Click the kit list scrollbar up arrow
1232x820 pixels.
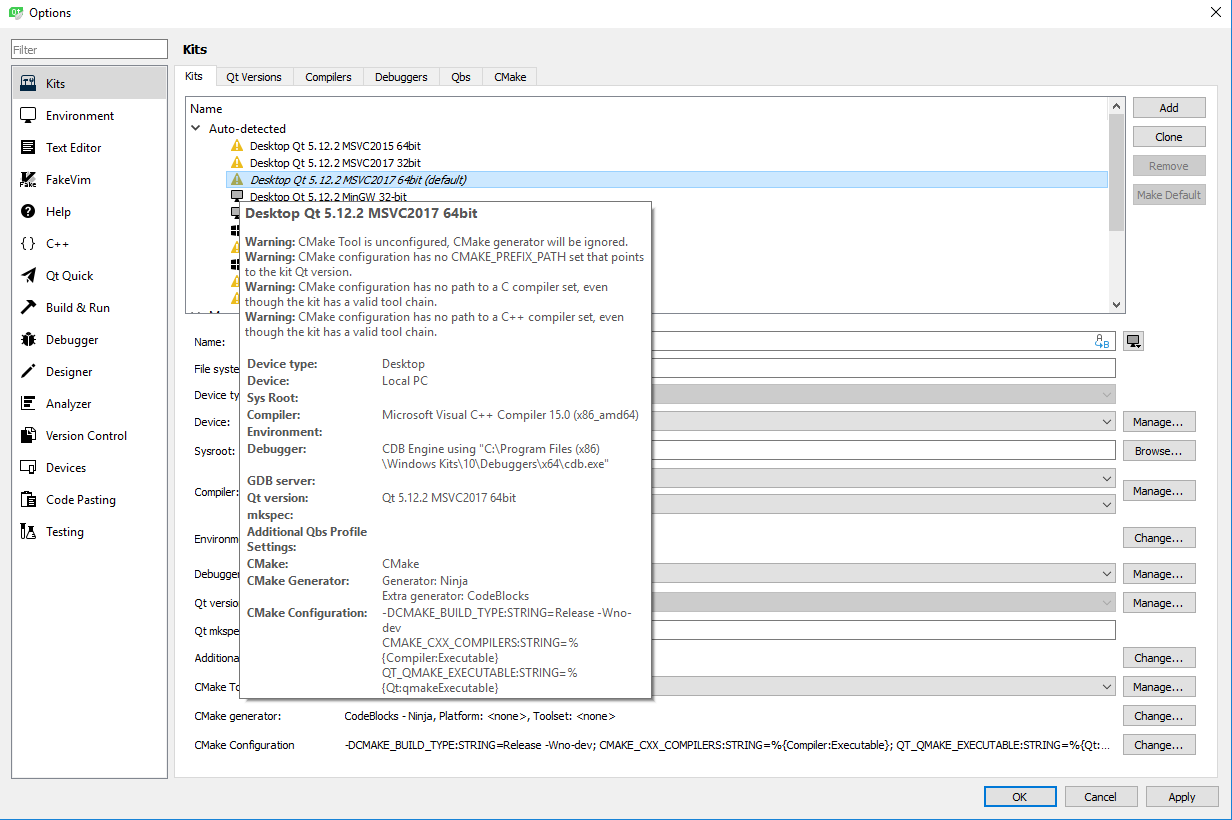[x=1117, y=105]
